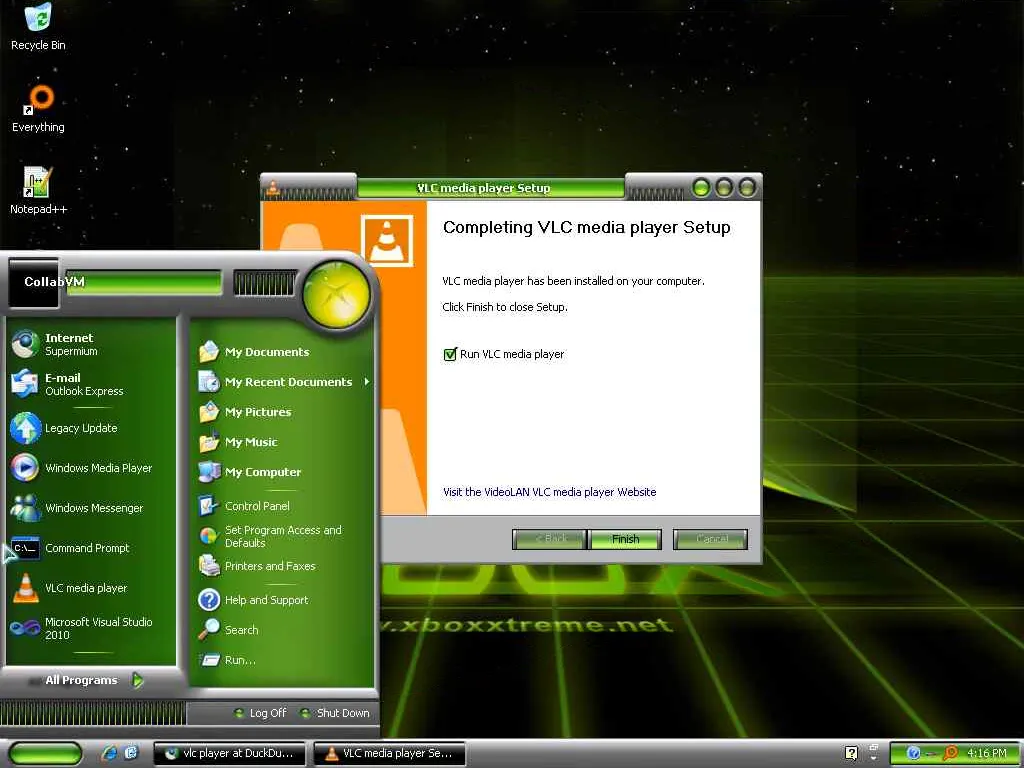
Task: Click Internet Explorer quick launch icon
Action: pyautogui.click(x=109, y=753)
